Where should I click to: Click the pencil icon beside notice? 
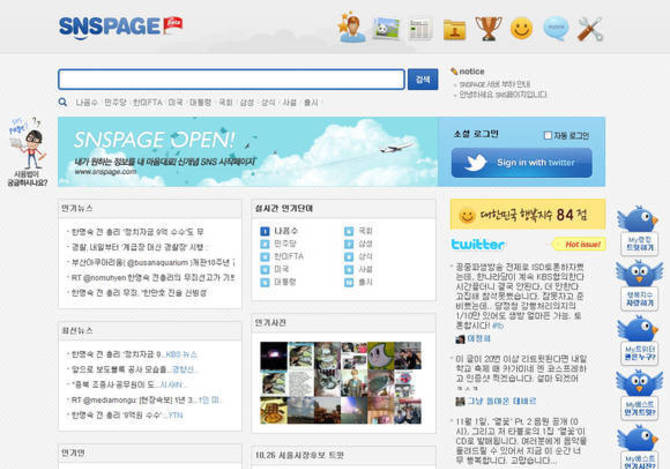pos(454,71)
